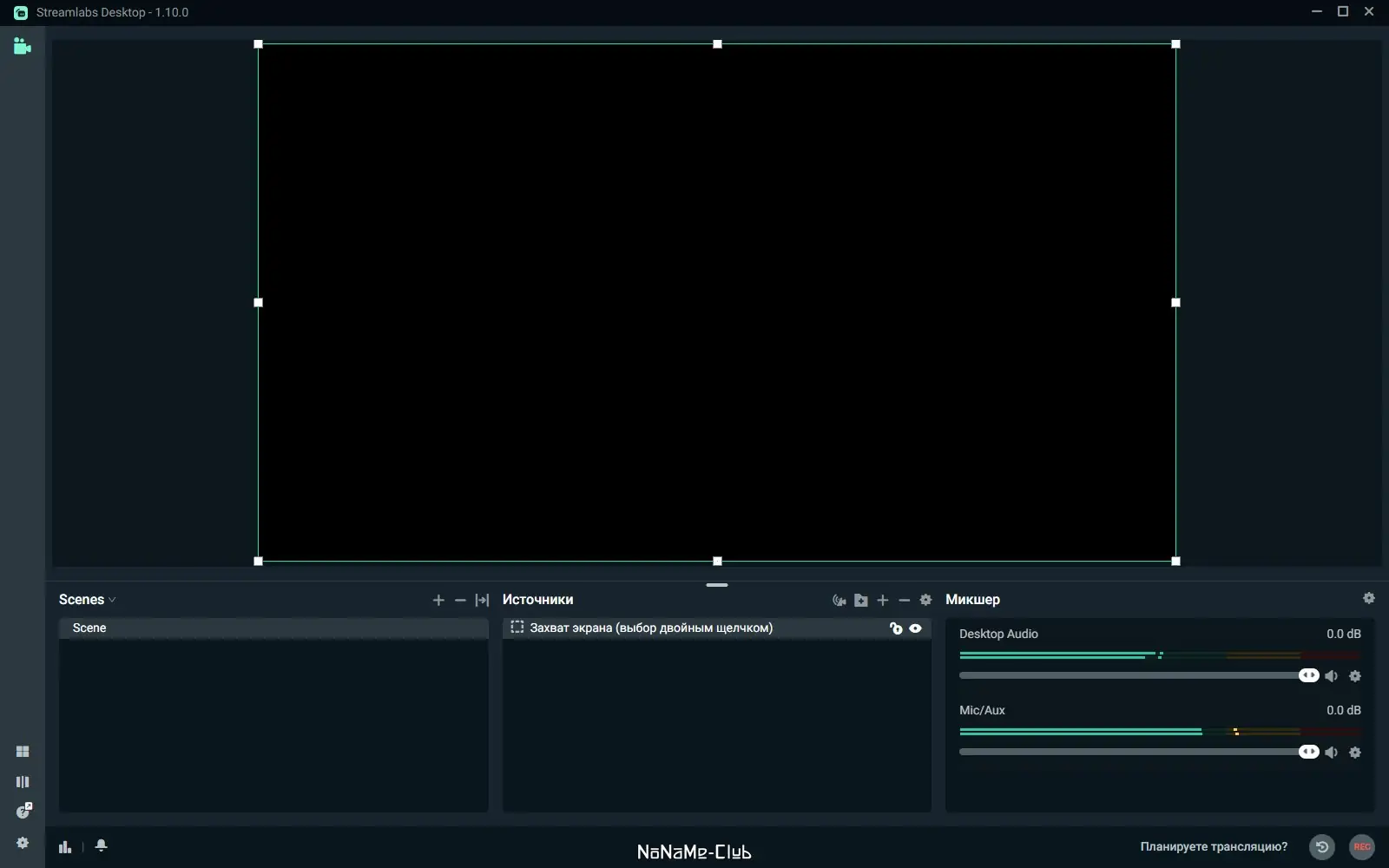
Task: Adjust the Mic/Aux volume slider
Action: pyautogui.click(x=1139, y=753)
